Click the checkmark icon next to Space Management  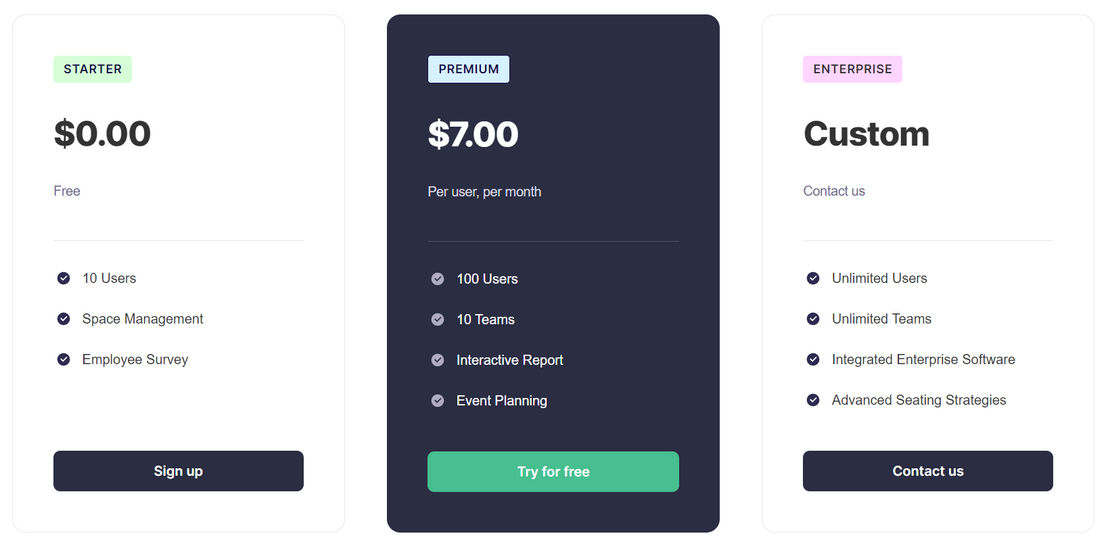point(64,319)
